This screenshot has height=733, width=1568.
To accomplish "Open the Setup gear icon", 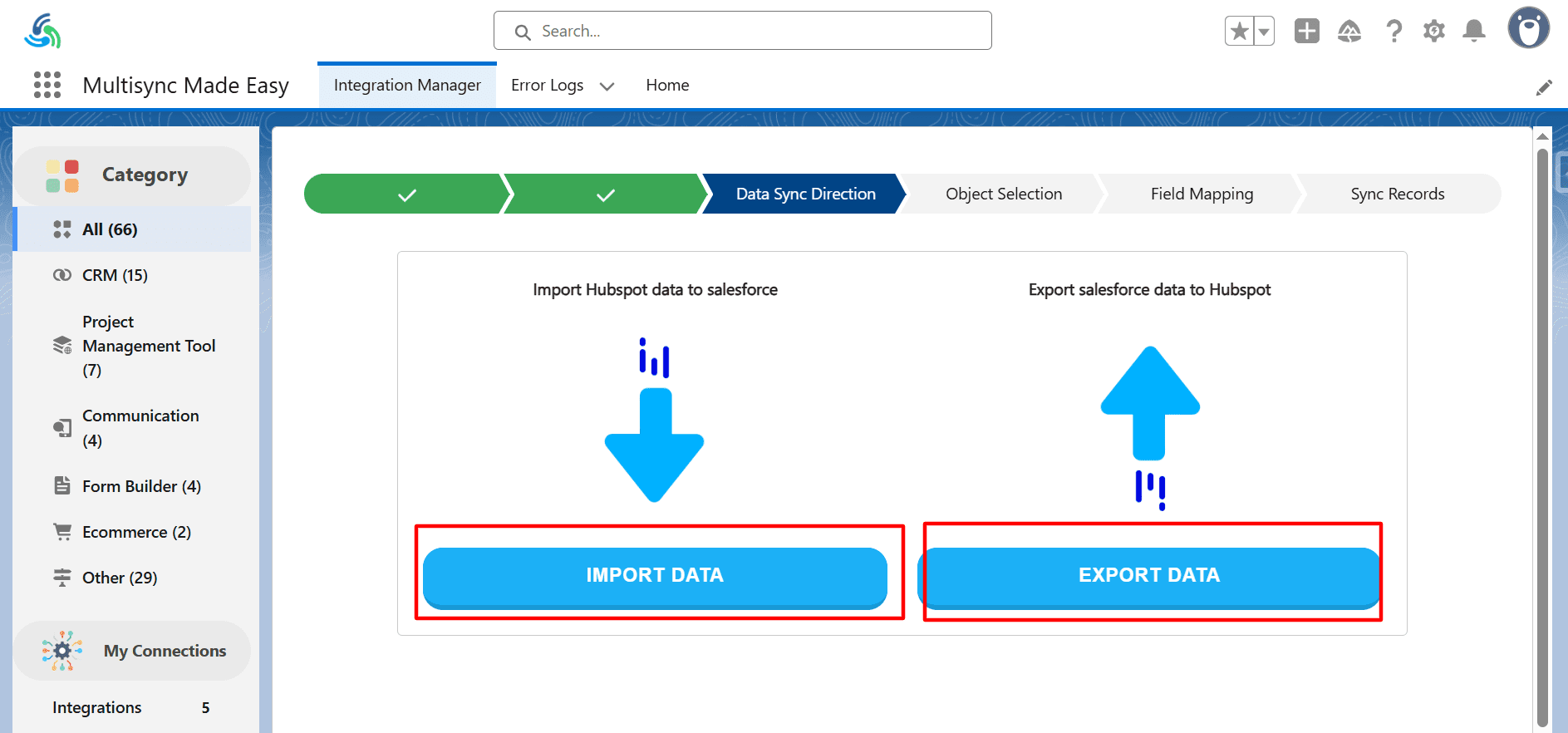I will (x=1433, y=32).
